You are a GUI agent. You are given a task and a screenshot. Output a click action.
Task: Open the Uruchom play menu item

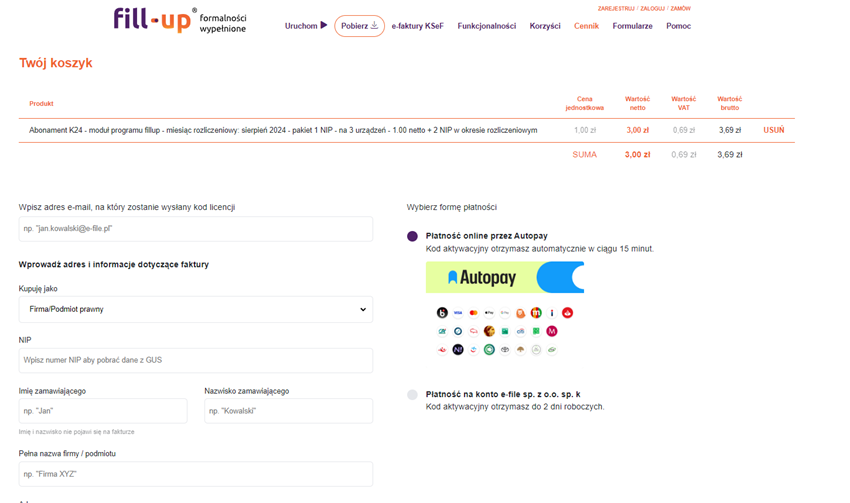(306, 25)
